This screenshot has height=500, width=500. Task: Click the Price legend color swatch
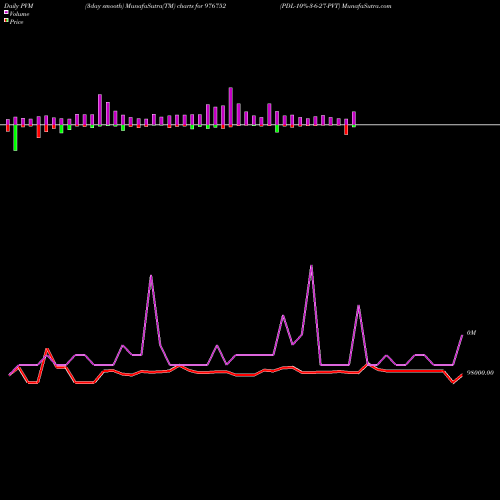(6, 21)
